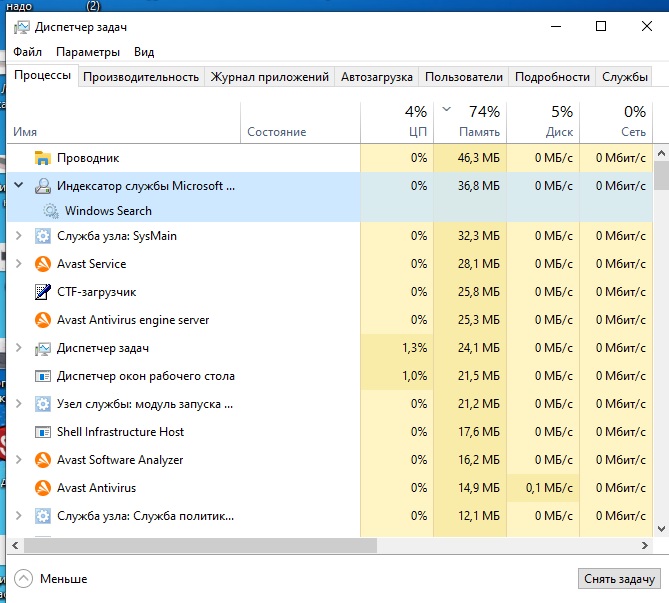Image resolution: width=669 pixels, height=603 pixels.
Task: Click the vertical scrollbar down arrow
Action: tap(661, 529)
